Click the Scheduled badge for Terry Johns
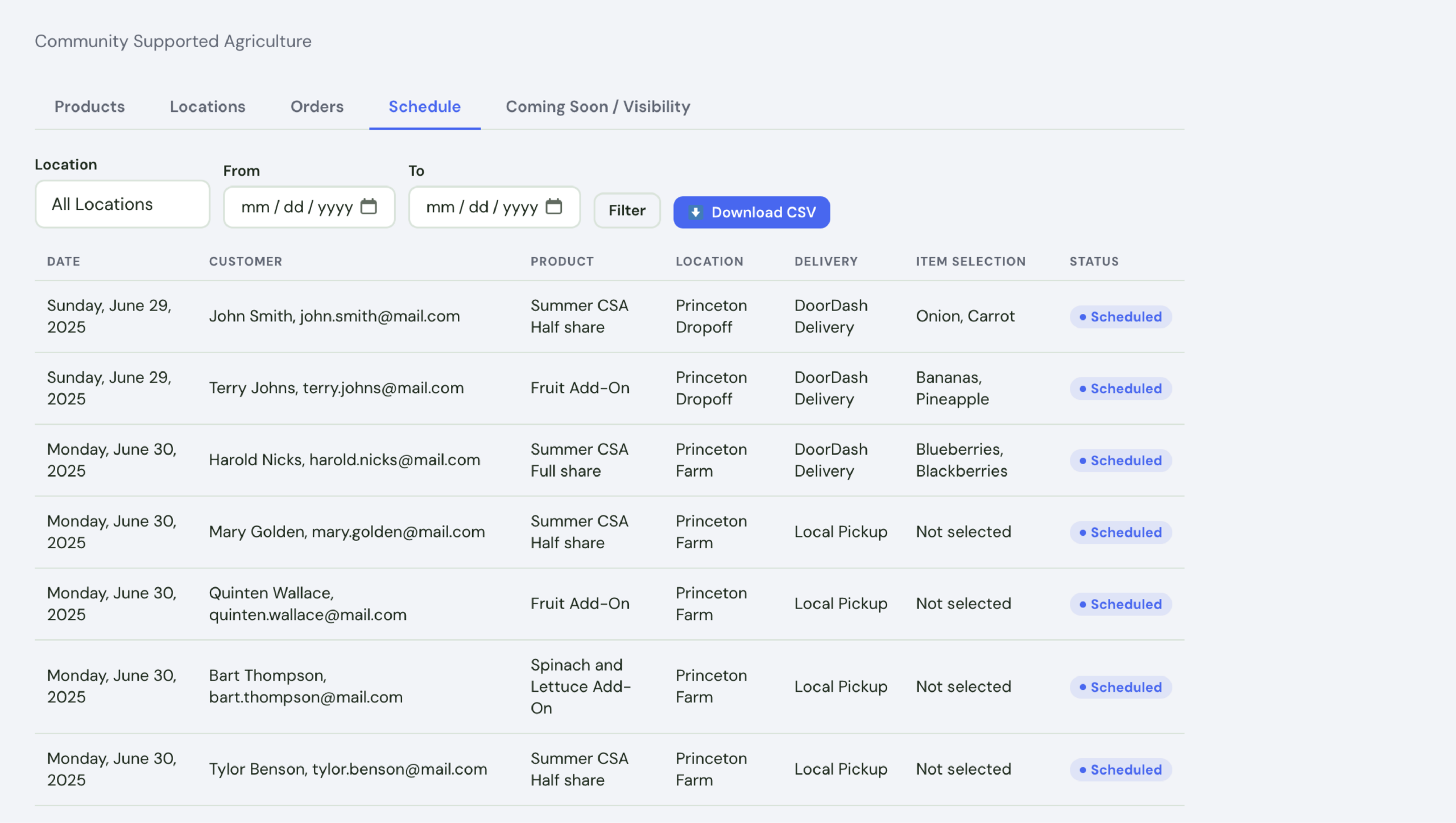Screen dimensions: 1456x823 click(x=1120, y=388)
